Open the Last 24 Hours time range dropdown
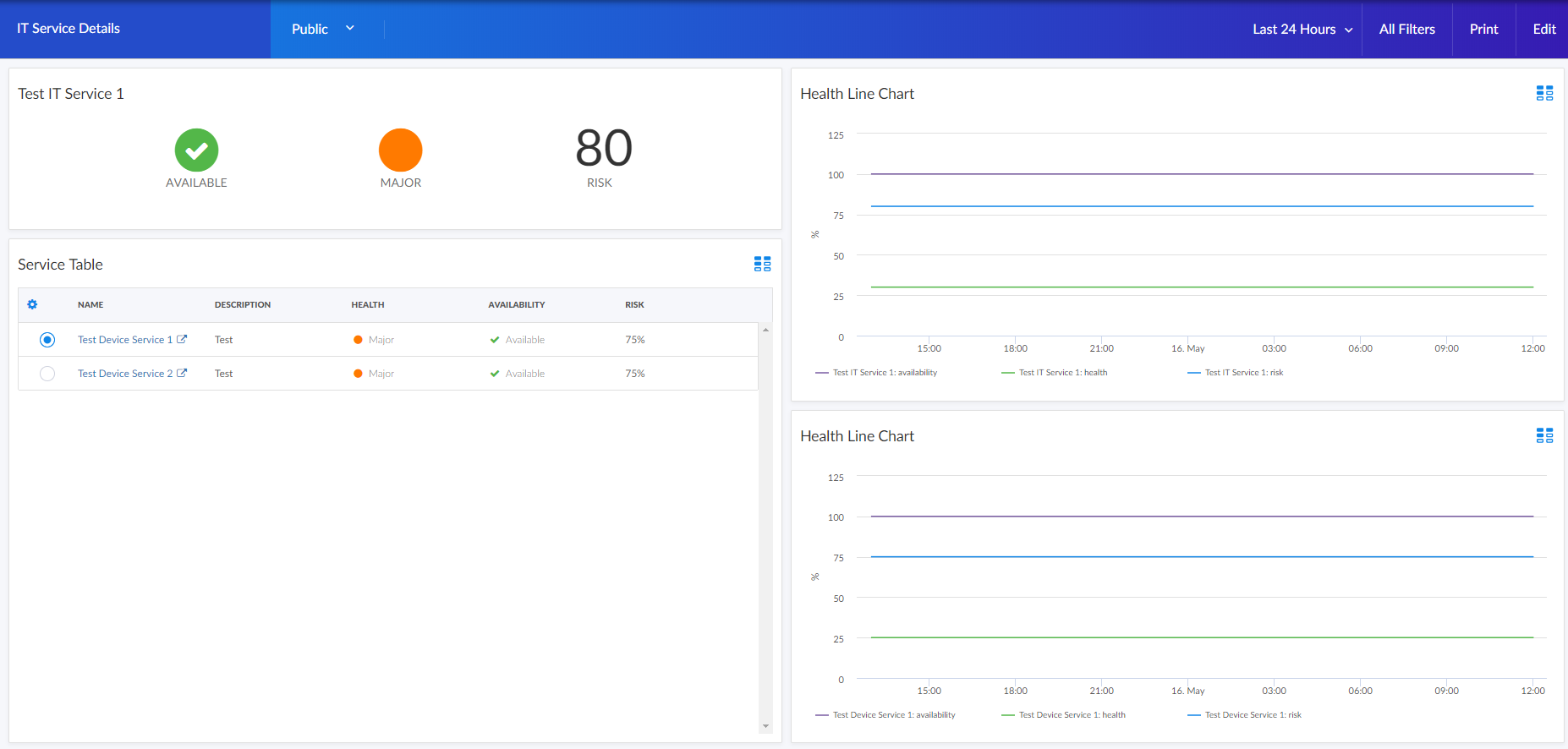Image resolution: width=1568 pixels, height=749 pixels. (1302, 30)
